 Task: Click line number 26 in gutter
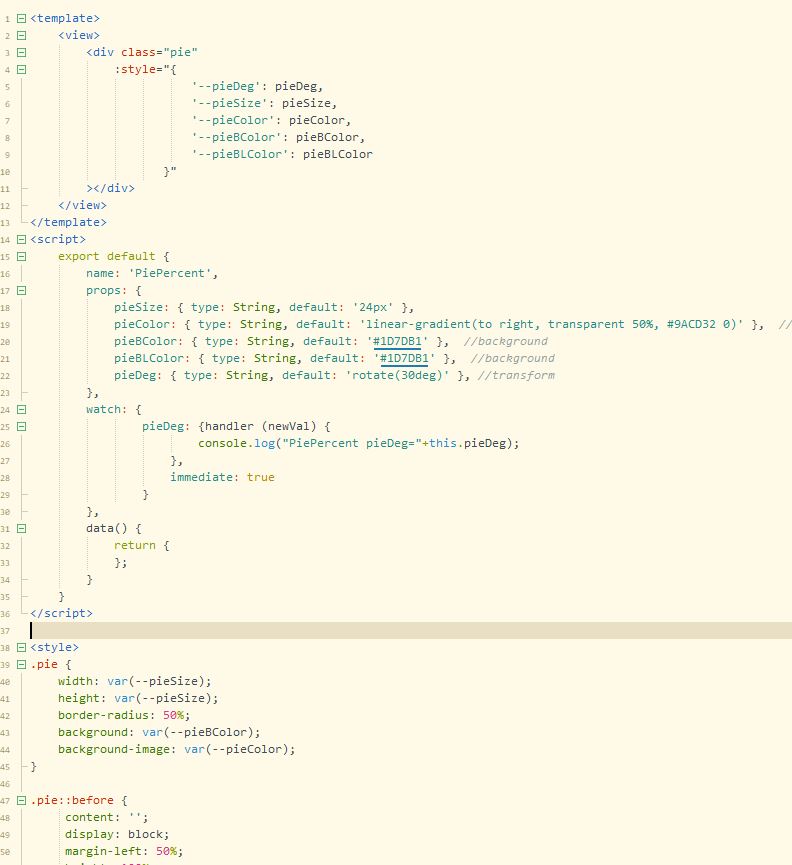tap(6, 444)
